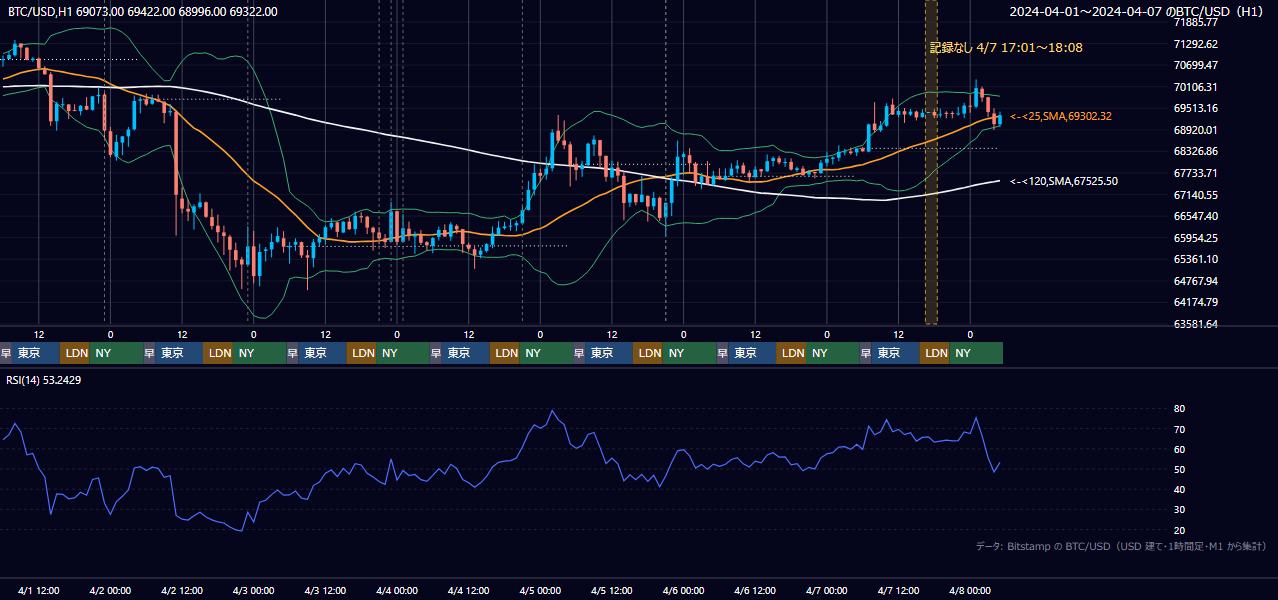Click price axis value 68326.86
The image size is (1278, 600).
[x=1195, y=151]
